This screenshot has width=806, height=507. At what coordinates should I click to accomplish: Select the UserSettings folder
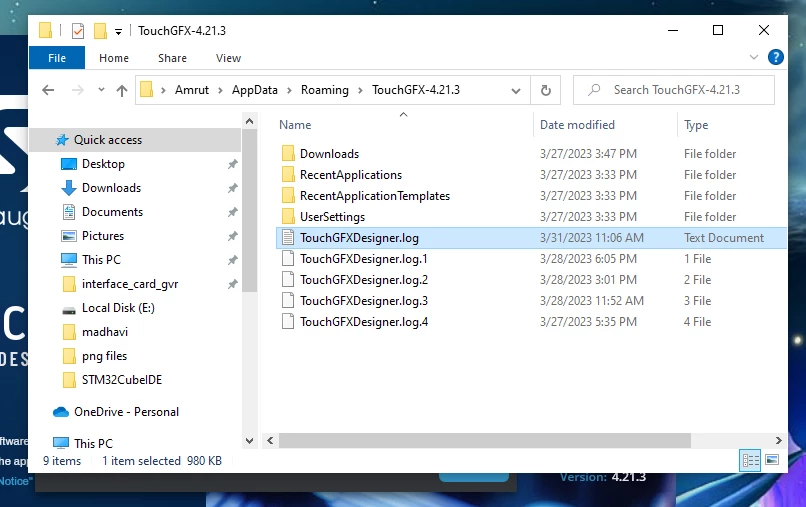click(332, 217)
